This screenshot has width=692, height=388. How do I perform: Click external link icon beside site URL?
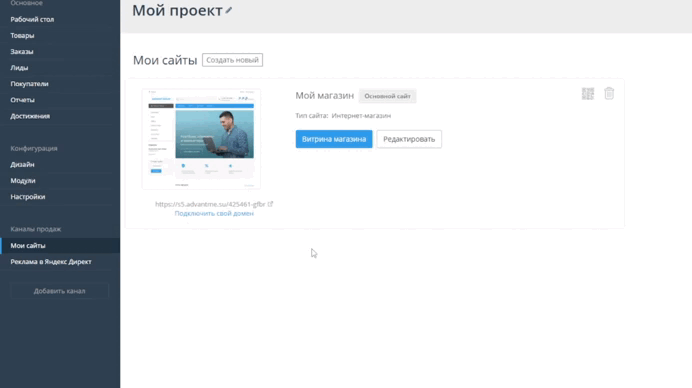pyautogui.click(x=271, y=204)
